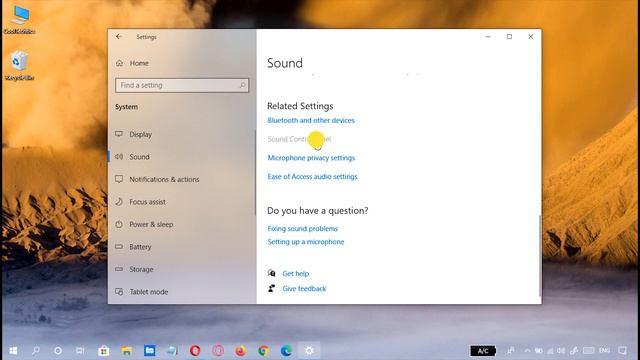Click the ENG language indicator
Viewport: 640px width, 360px height.
click(604, 350)
